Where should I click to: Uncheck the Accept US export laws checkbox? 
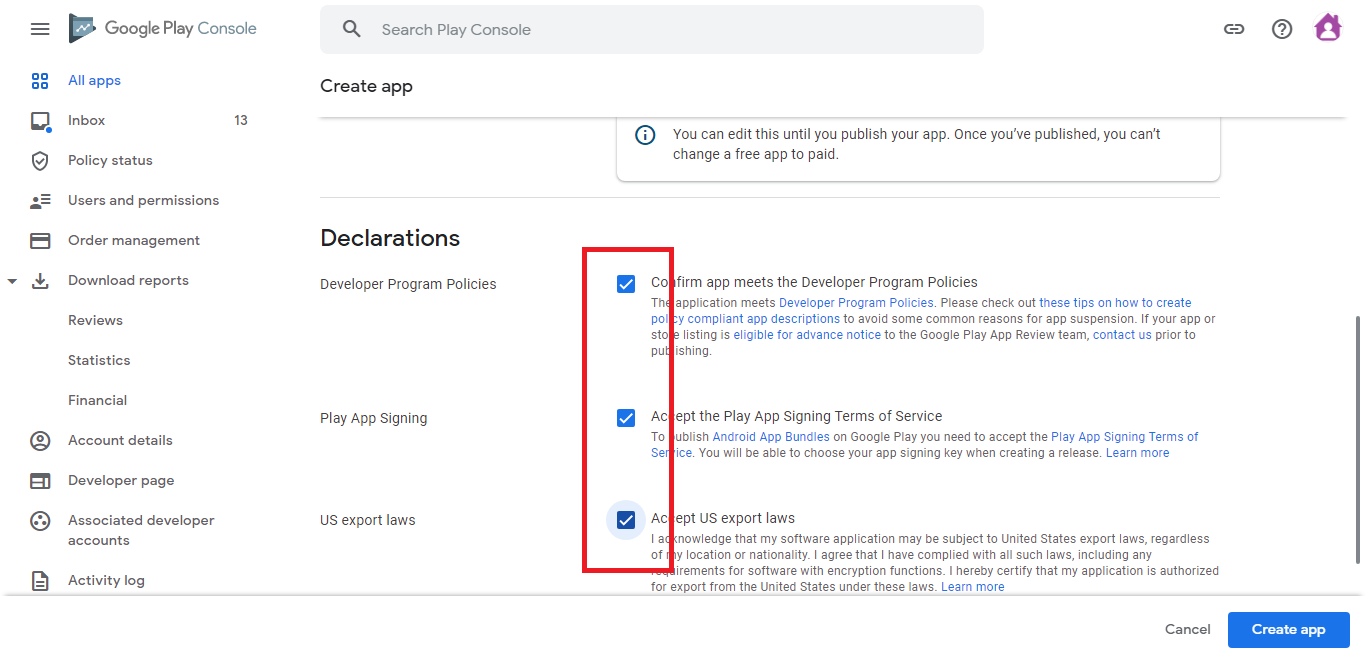click(626, 520)
